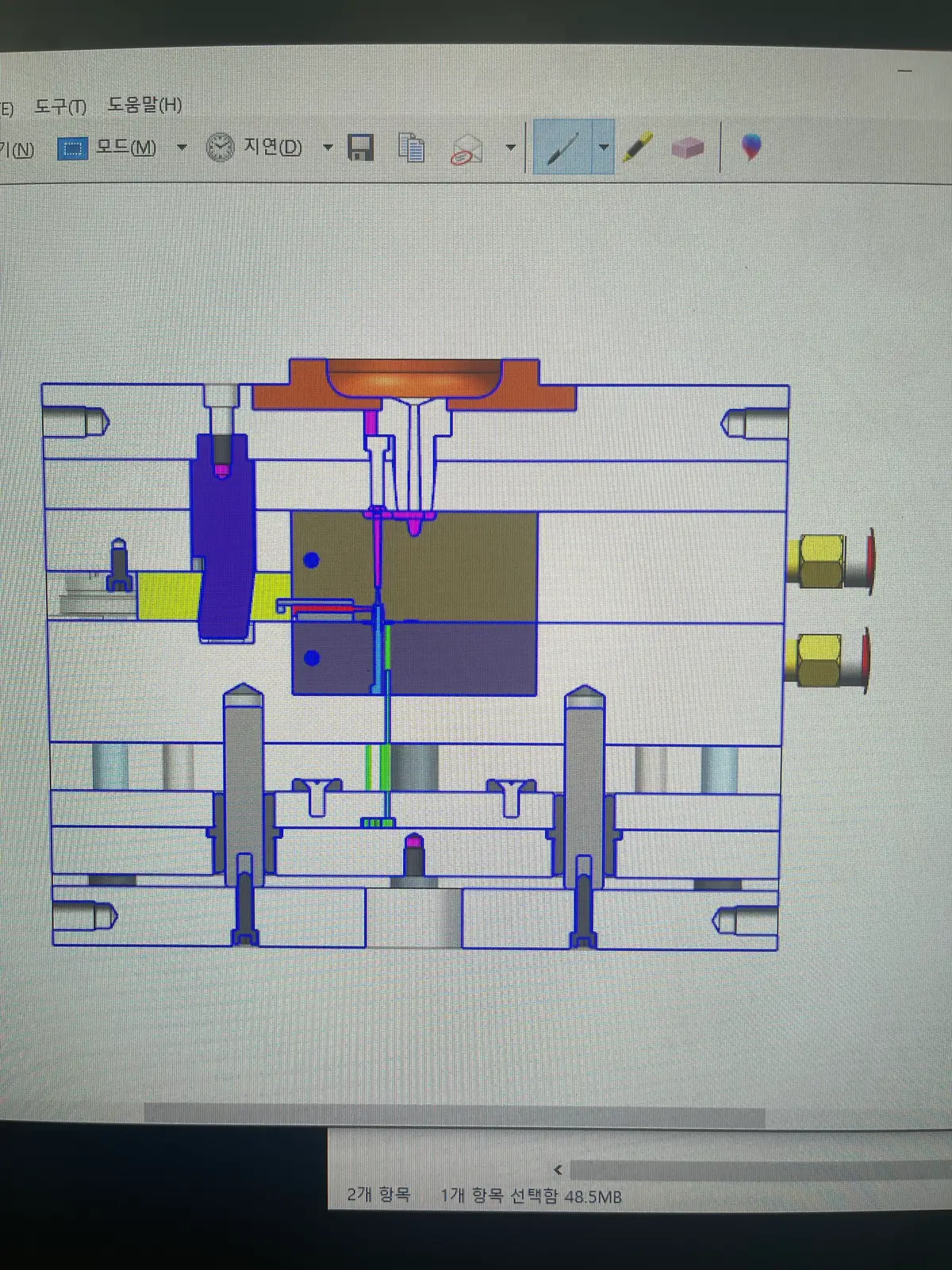The height and width of the screenshot is (1270, 952).
Task: Click the 모드(M) snip mode button
Action: click(108, 148)
